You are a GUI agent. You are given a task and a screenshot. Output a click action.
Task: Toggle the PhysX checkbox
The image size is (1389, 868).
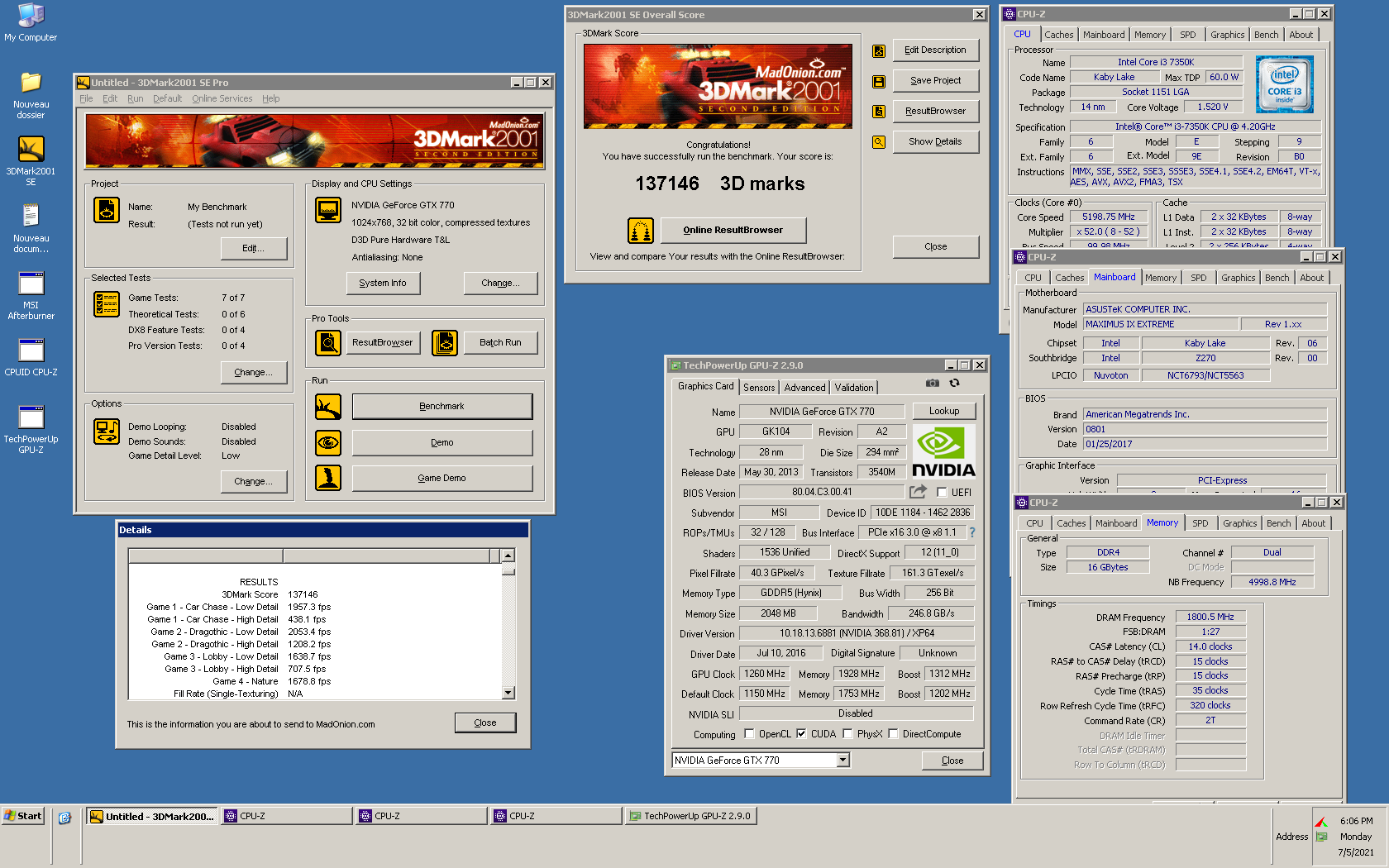click(847, 734)
